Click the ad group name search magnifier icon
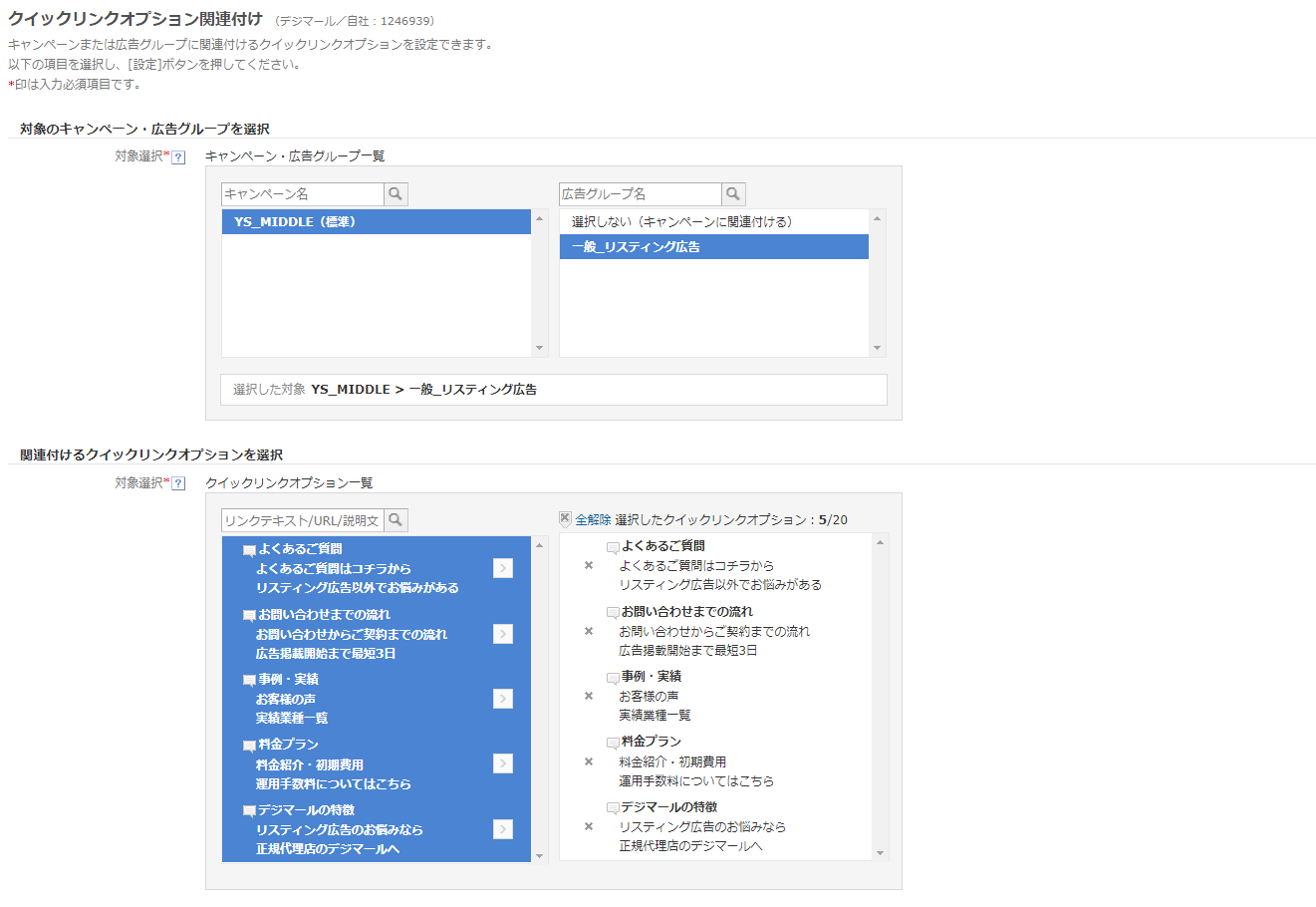Screen dimensions: 1316x907 click(733, 194)
